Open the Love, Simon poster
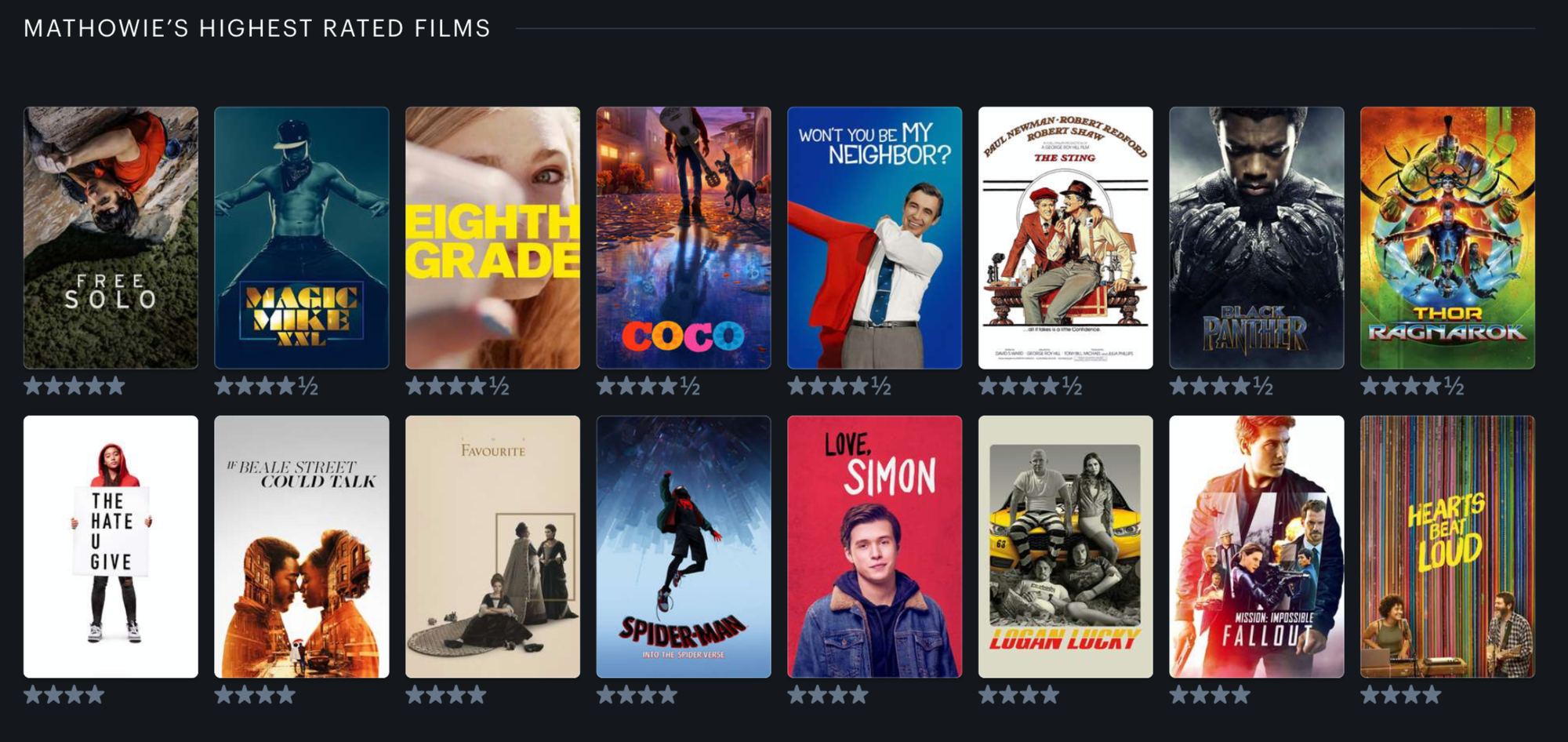Viewport: 1568px width, 742px height. coord(874,547)
